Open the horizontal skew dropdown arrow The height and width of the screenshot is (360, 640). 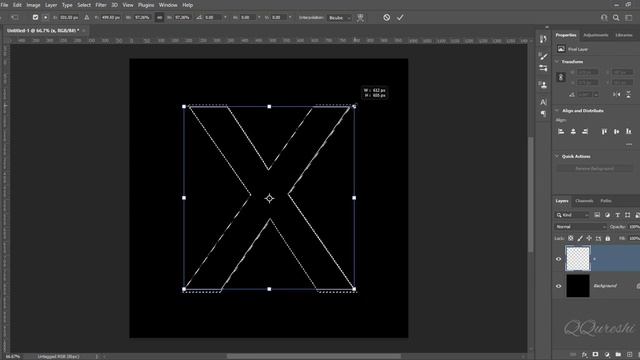(259, 18)
